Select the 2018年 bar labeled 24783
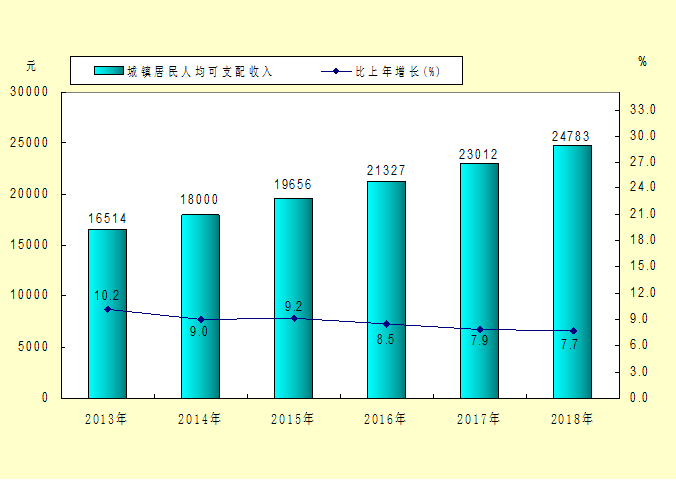Viewport: 676px width, 481px height. tap(573, 272)
